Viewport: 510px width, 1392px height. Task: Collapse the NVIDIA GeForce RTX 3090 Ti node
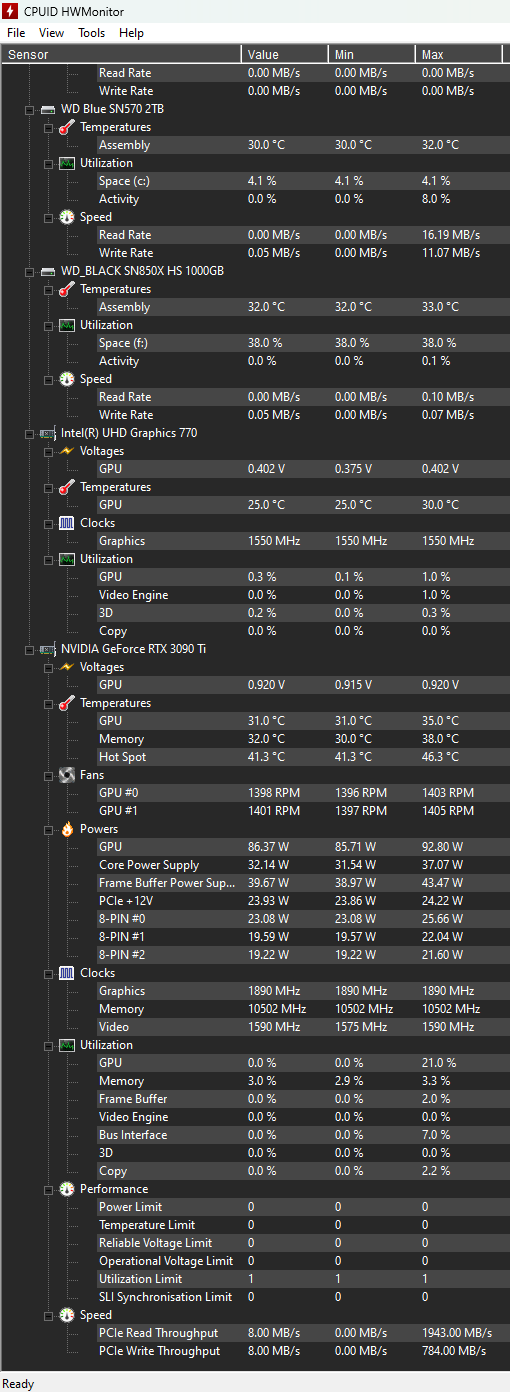[28, 649]
